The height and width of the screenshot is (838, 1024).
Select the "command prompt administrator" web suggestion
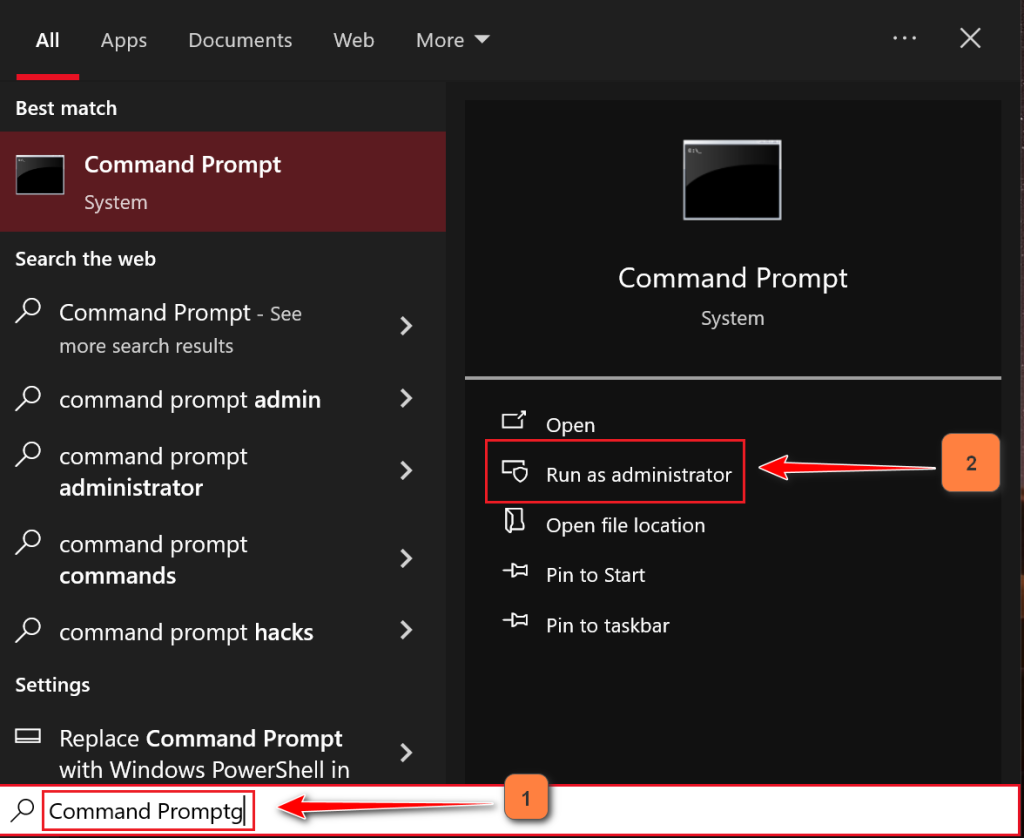tap(153, 472)
